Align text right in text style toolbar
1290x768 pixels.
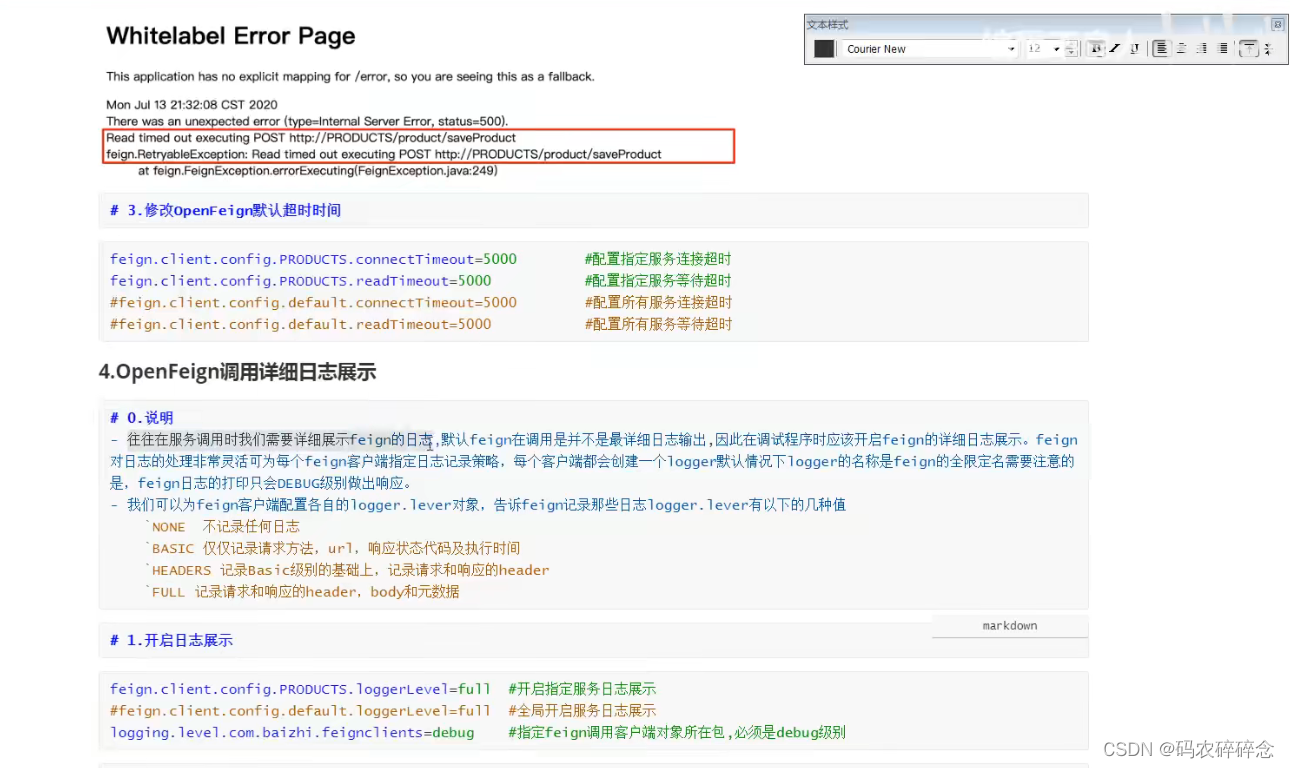1201,48
